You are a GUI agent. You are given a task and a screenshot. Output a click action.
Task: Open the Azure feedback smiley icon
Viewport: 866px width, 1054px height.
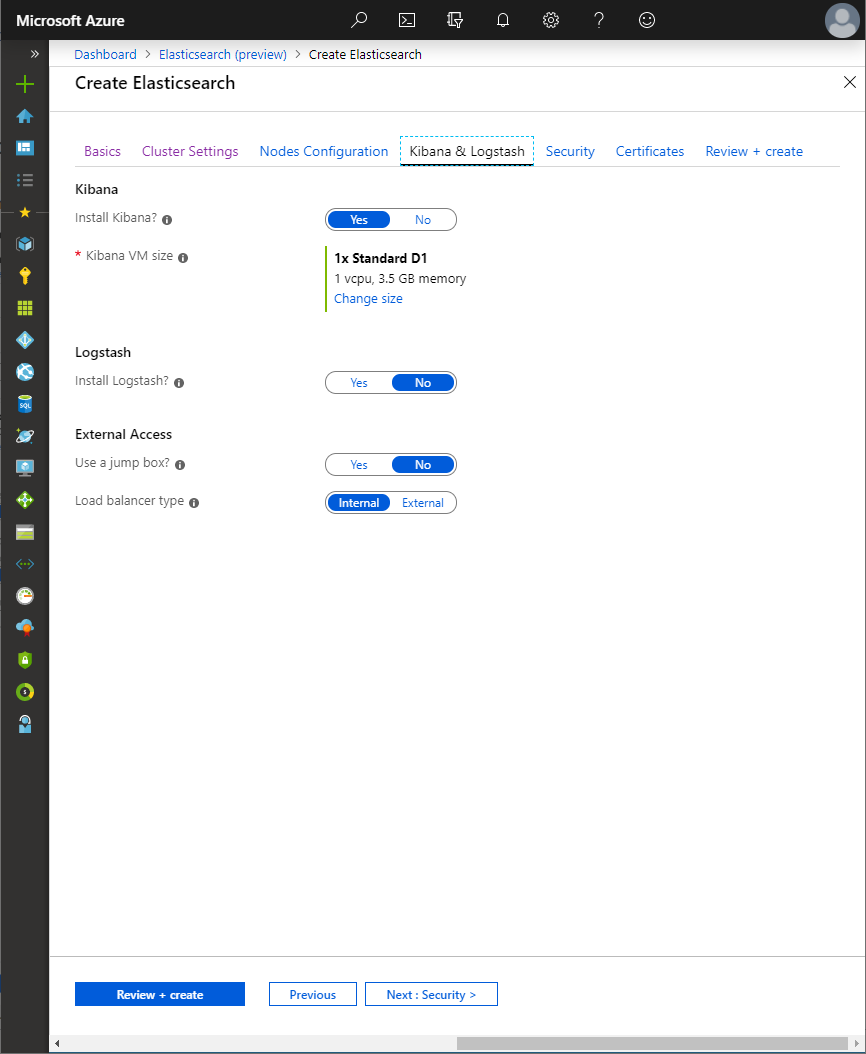(646, 20)
